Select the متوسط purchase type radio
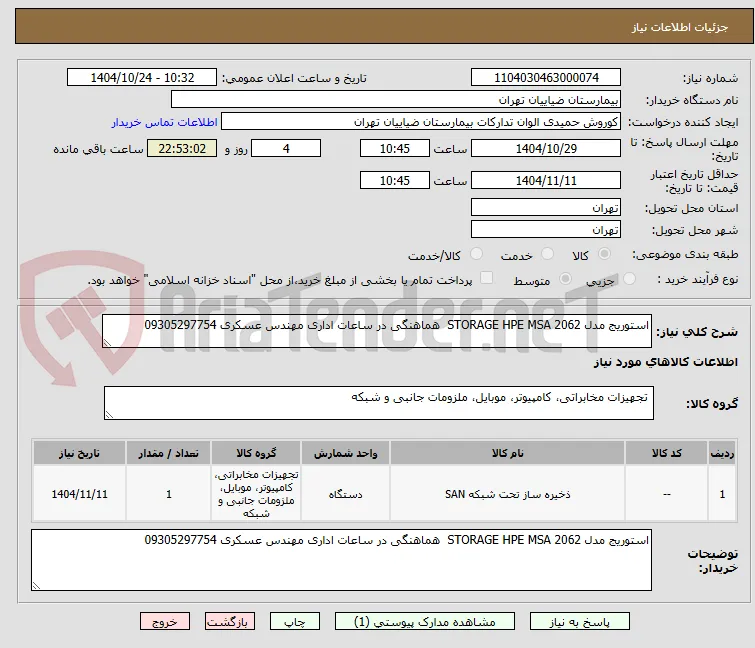 pyautogui.click(x=565, y=279)
